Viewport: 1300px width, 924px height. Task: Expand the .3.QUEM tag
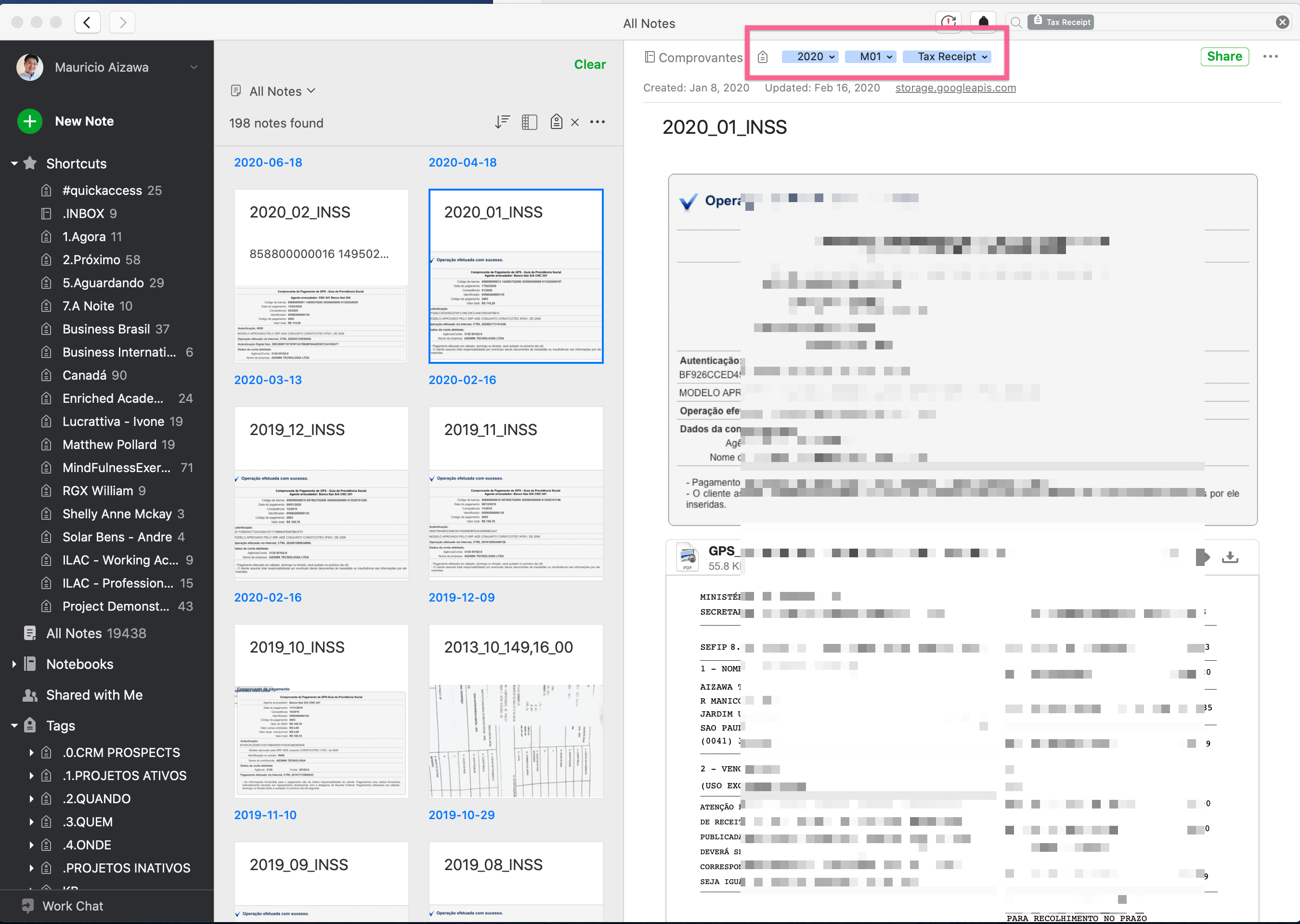(x=31, y=822)
